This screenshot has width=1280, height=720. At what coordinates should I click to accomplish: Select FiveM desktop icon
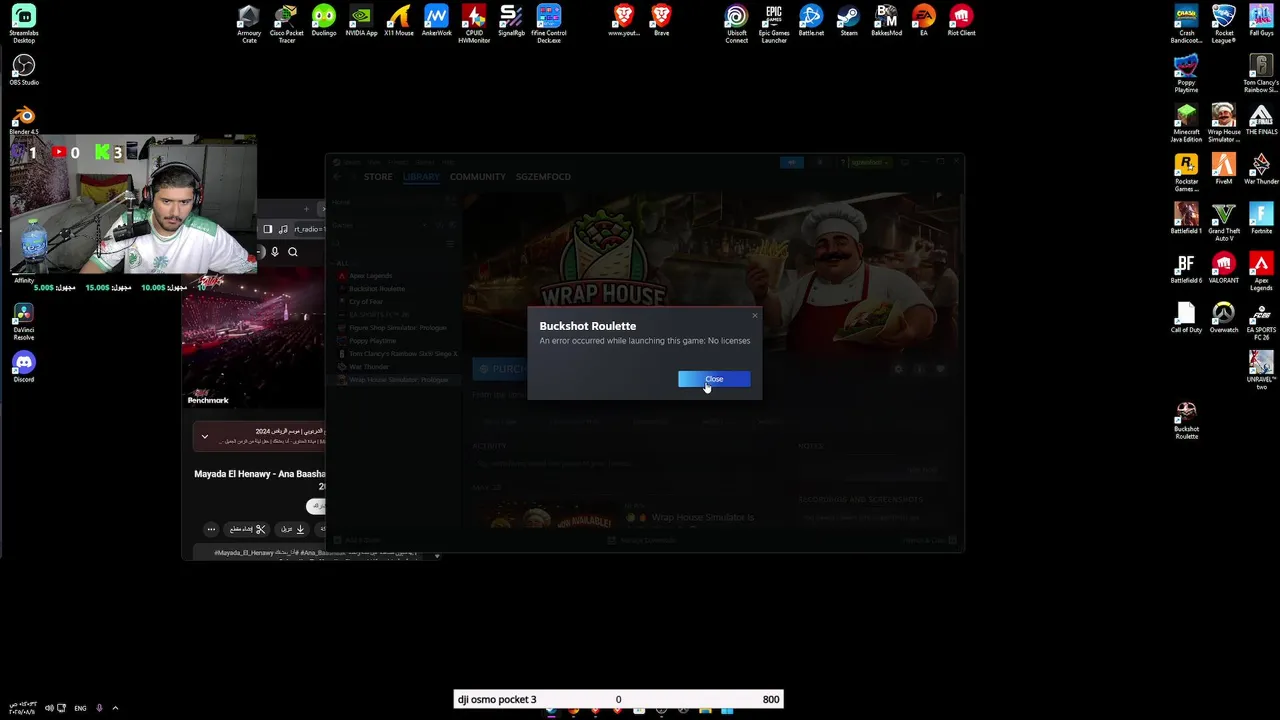tap(1224, 169)
